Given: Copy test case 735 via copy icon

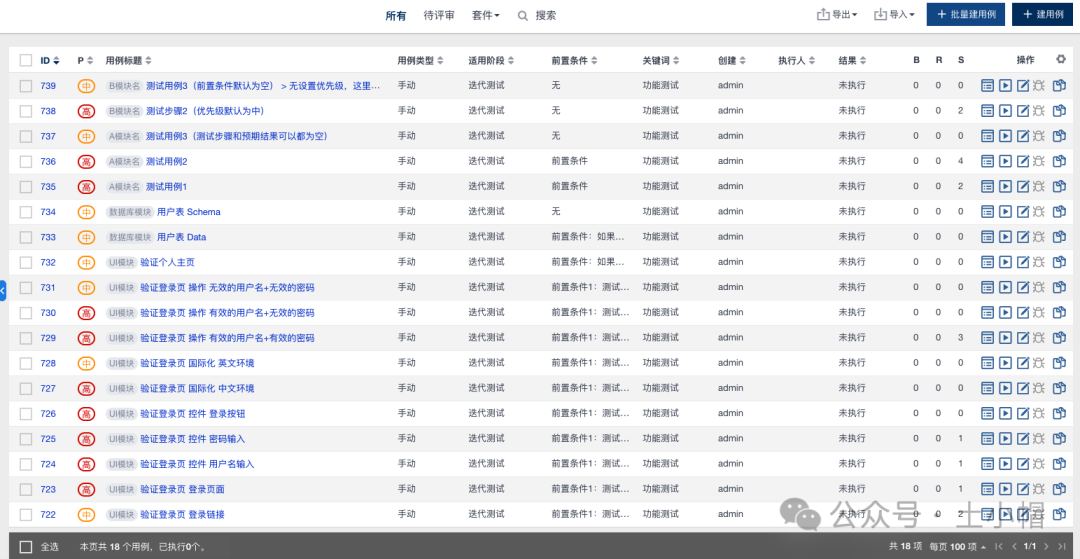Looking at the screenshot, I should point(1059,187).
